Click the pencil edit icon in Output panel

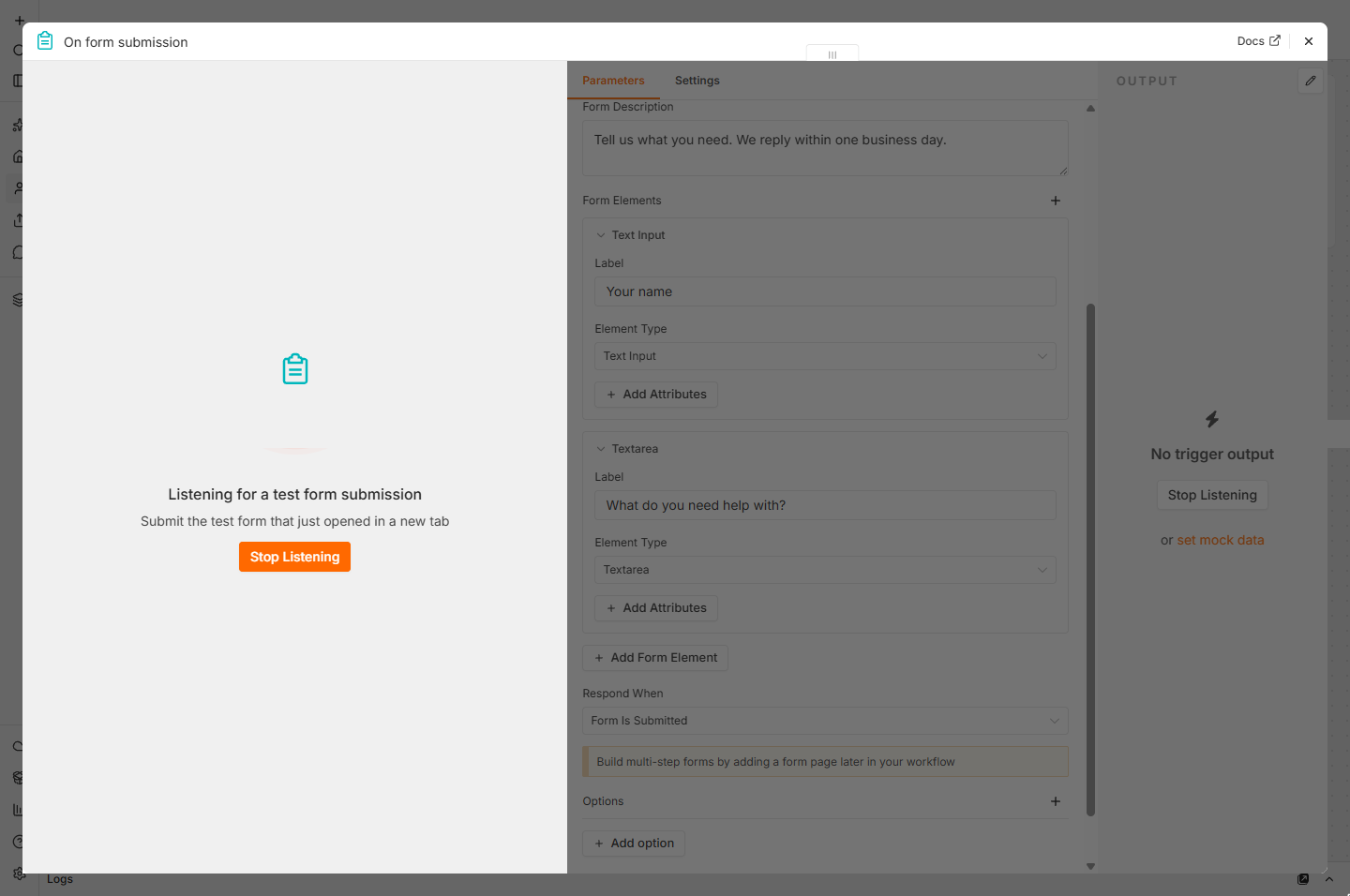(x=1311, y=81)
